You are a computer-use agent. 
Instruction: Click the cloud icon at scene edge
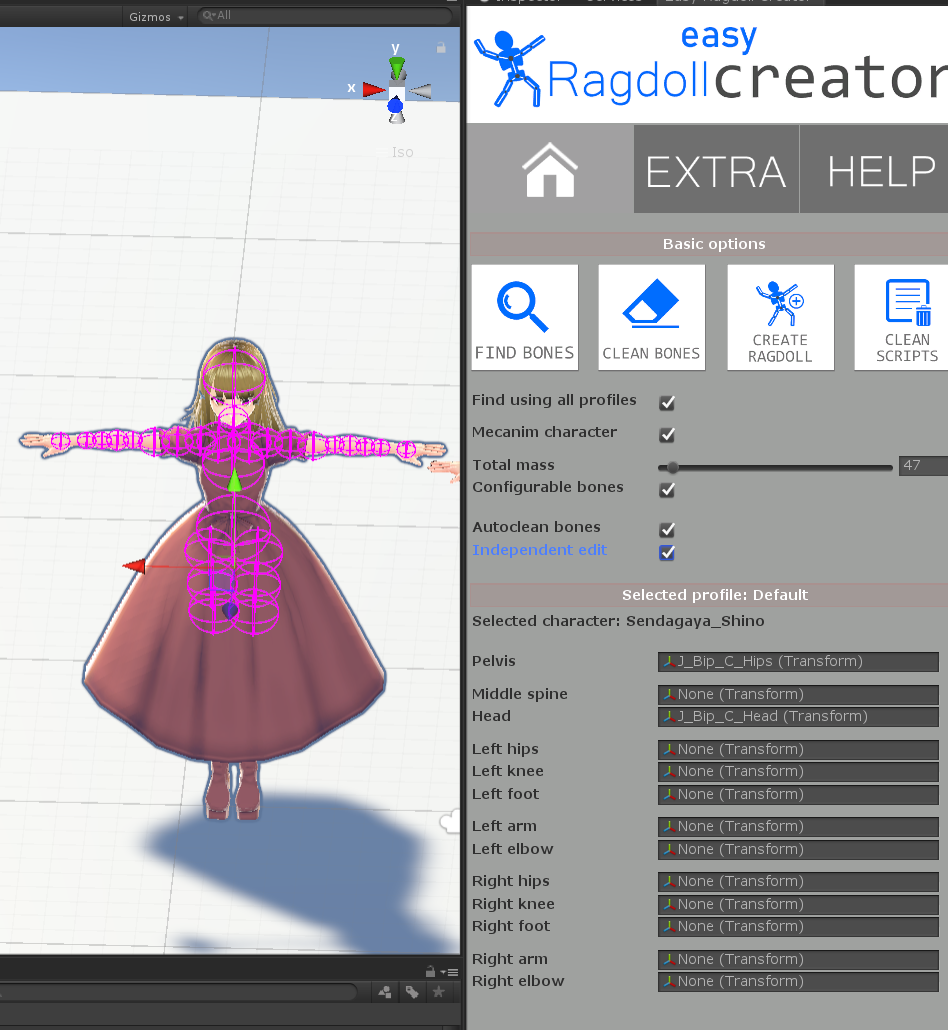[451, 822]
